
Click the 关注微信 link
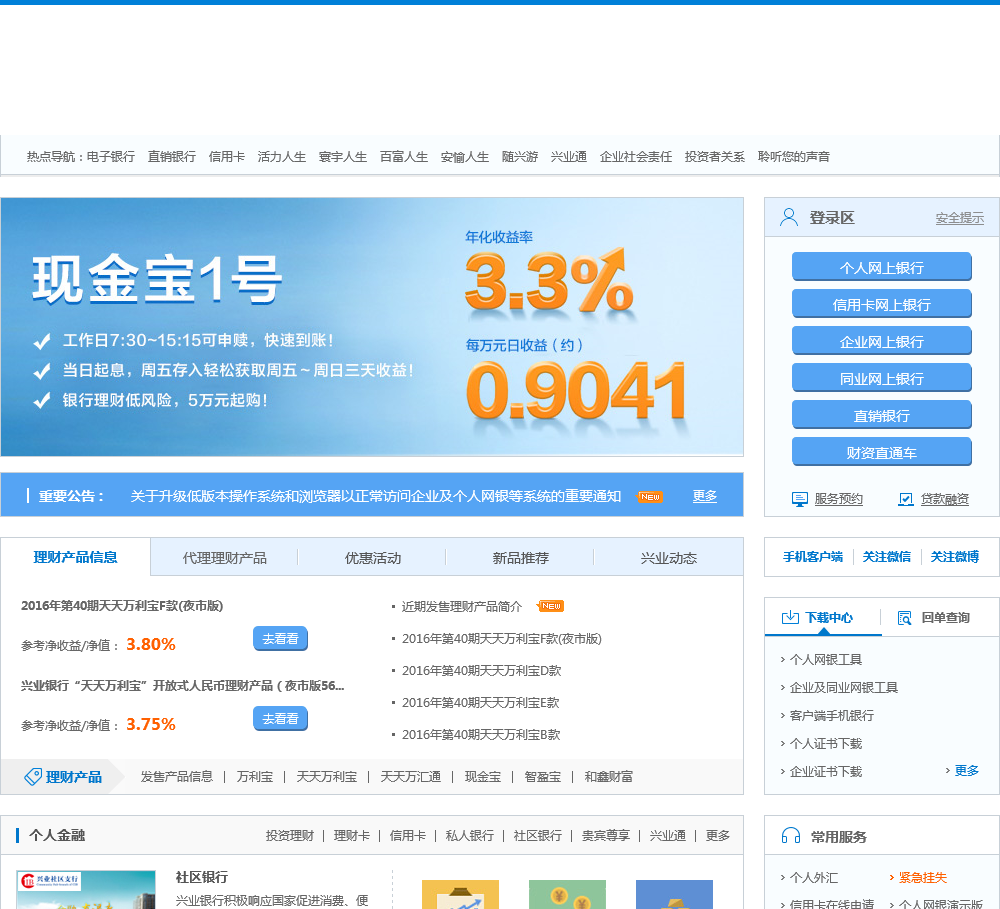point(886,556)
